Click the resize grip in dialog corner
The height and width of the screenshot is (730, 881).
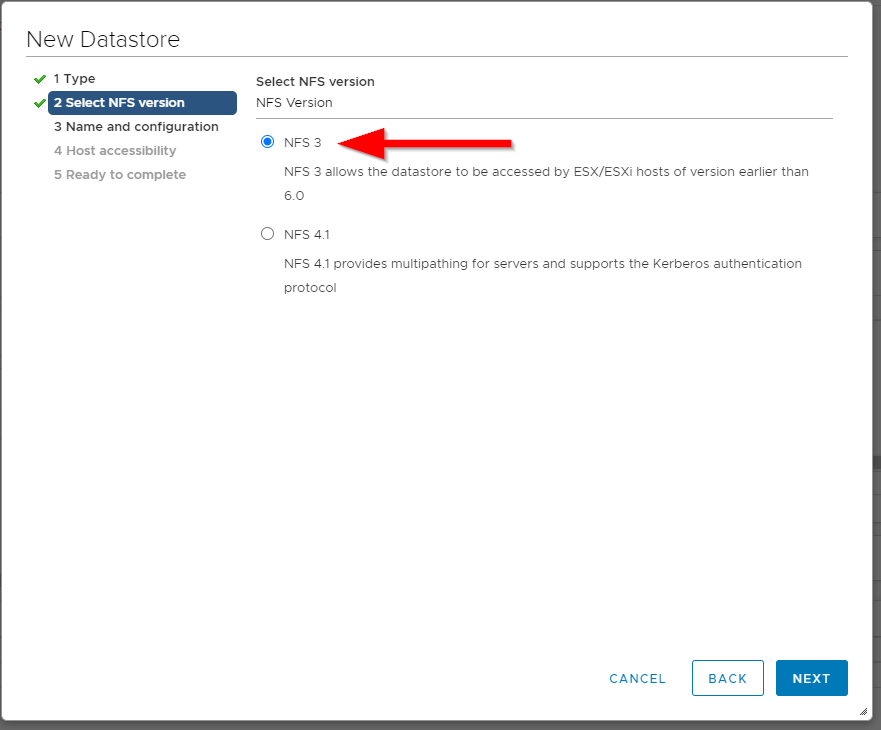[x=863, y=711]
